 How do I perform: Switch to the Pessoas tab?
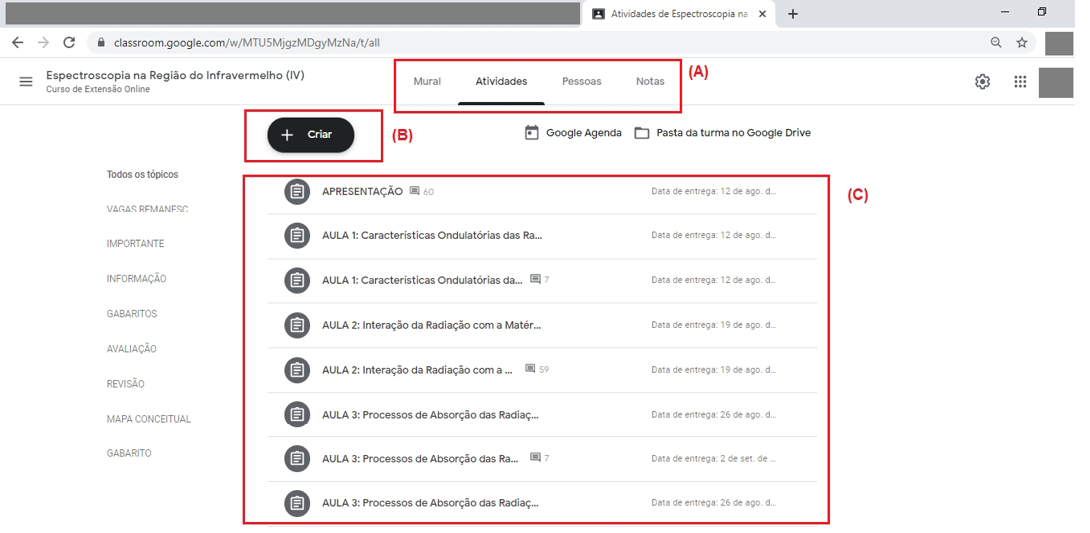581,81
